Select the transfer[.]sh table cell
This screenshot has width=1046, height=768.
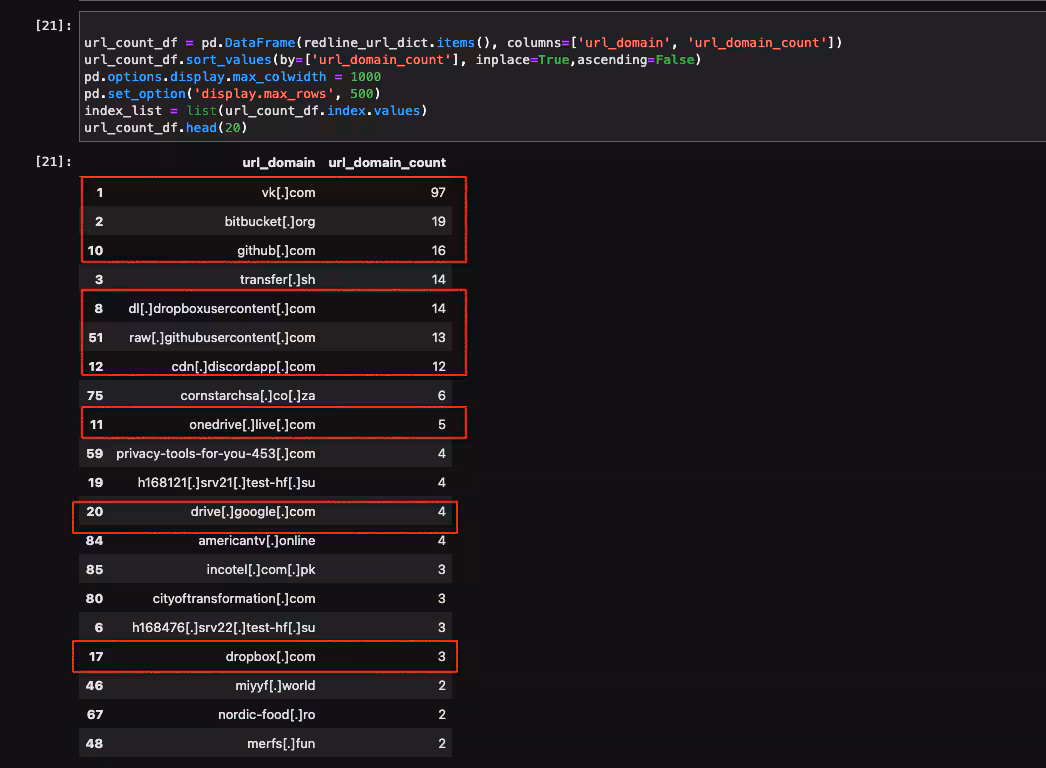277,279
